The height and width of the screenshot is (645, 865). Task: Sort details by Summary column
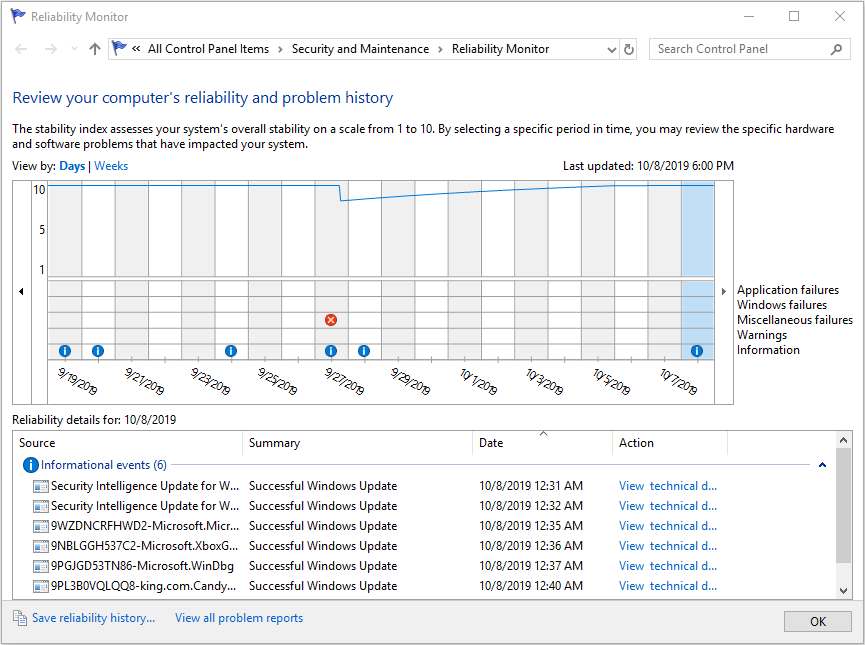[x=357, y=443]
